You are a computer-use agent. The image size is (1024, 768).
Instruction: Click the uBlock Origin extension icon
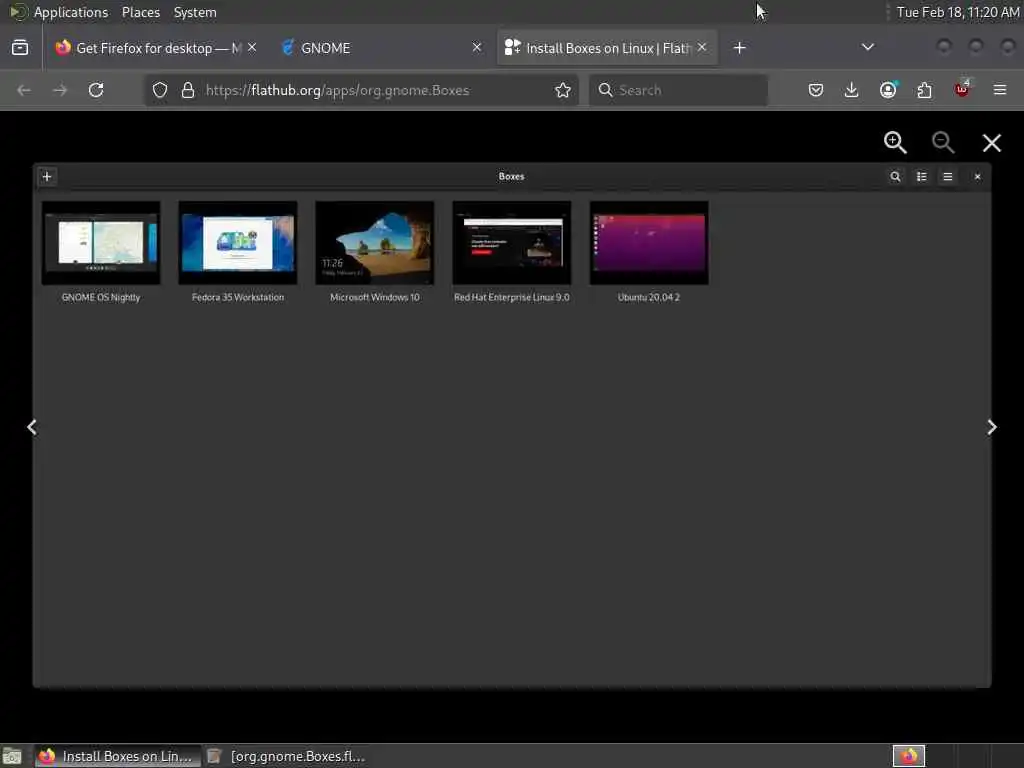pyautogui.click(x=962, y=89)
